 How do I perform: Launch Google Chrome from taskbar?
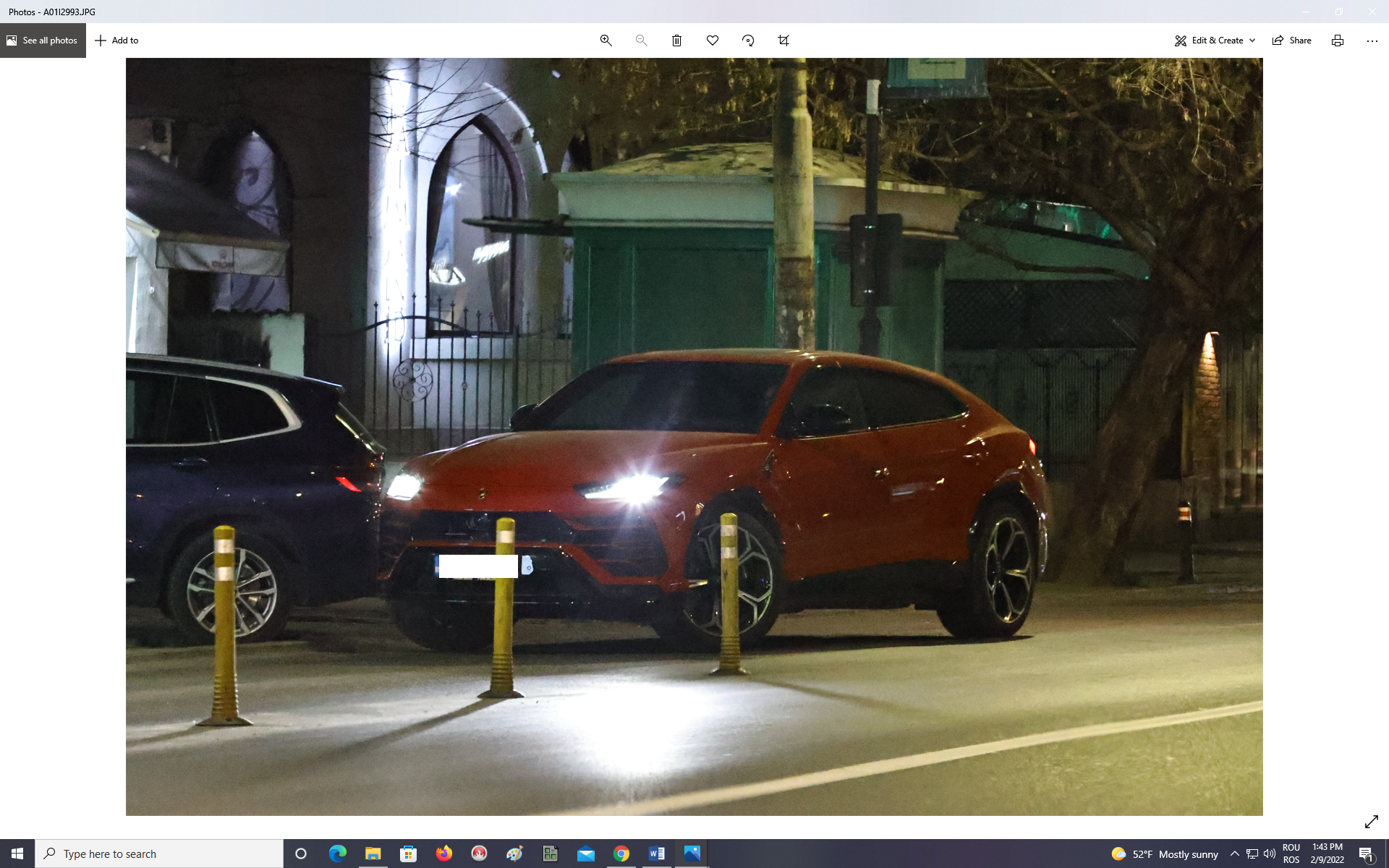pos(621,854)
